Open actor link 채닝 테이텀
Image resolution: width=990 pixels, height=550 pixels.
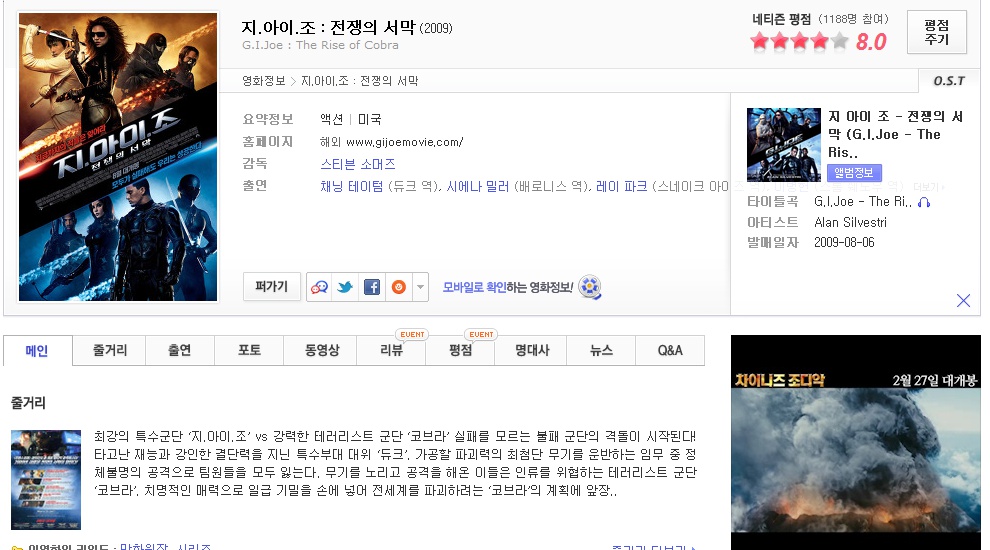(352, 186)
